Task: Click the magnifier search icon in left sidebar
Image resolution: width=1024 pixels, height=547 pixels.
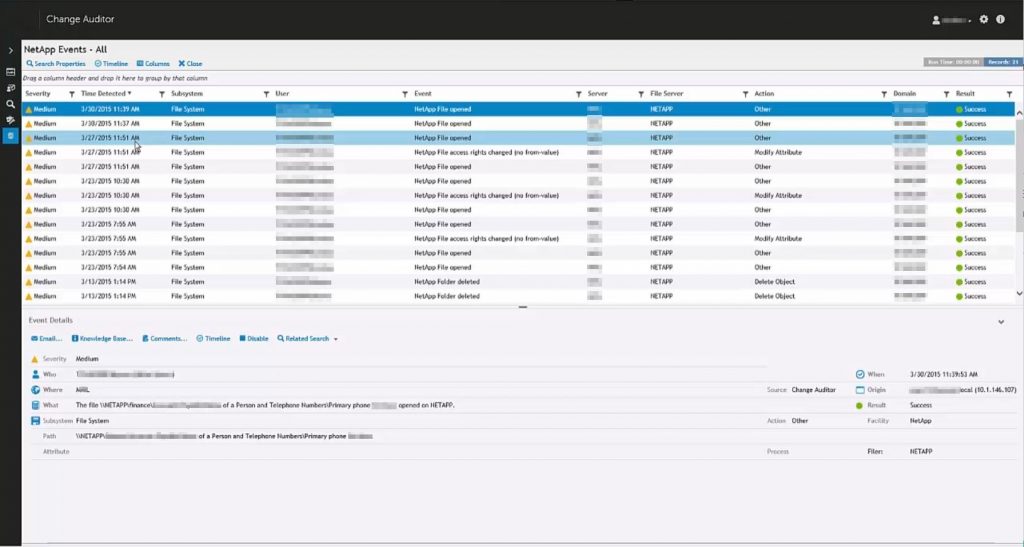Action: pyautogui.click(x=10, y=104)
